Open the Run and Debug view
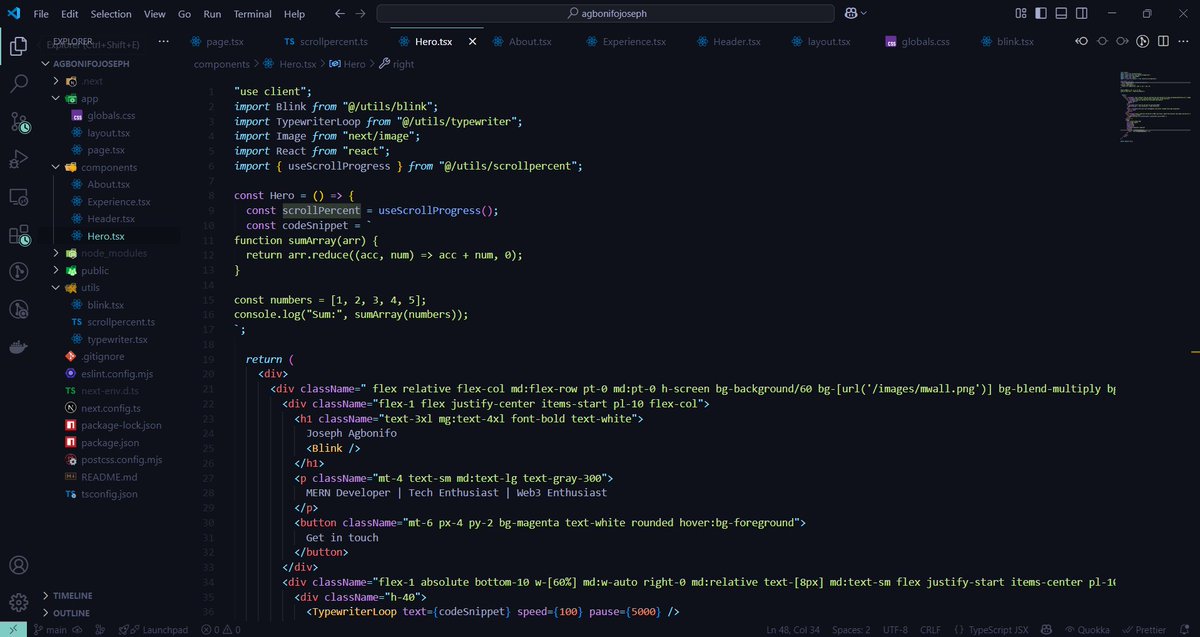 coord(18,159)
